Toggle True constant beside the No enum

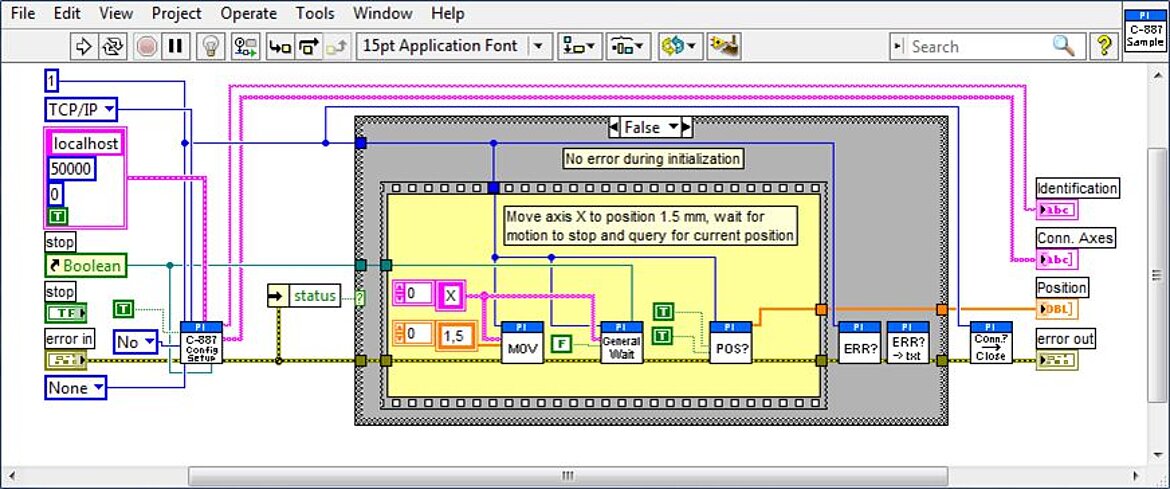coord(125,308)
